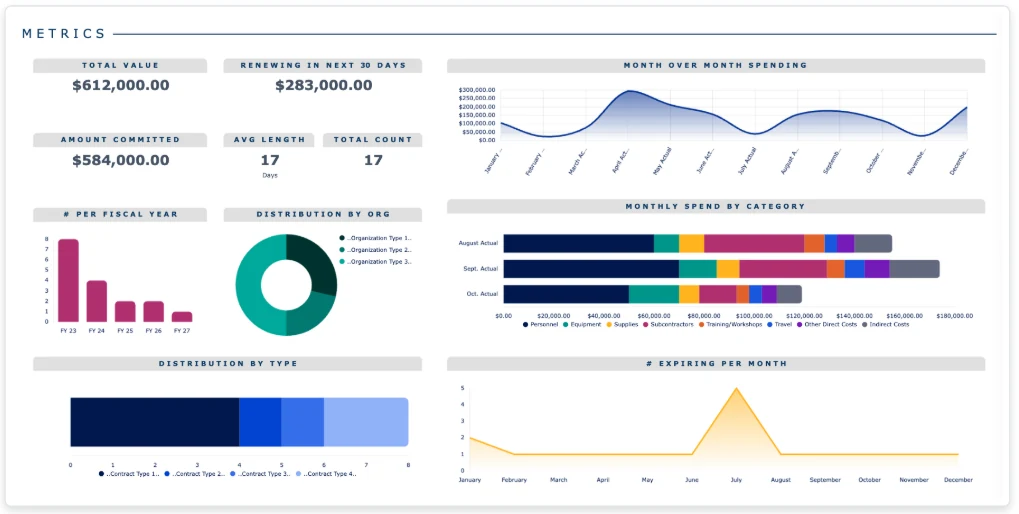
Task: Click the July peak in expiring chart
Action: click(736, 389)
